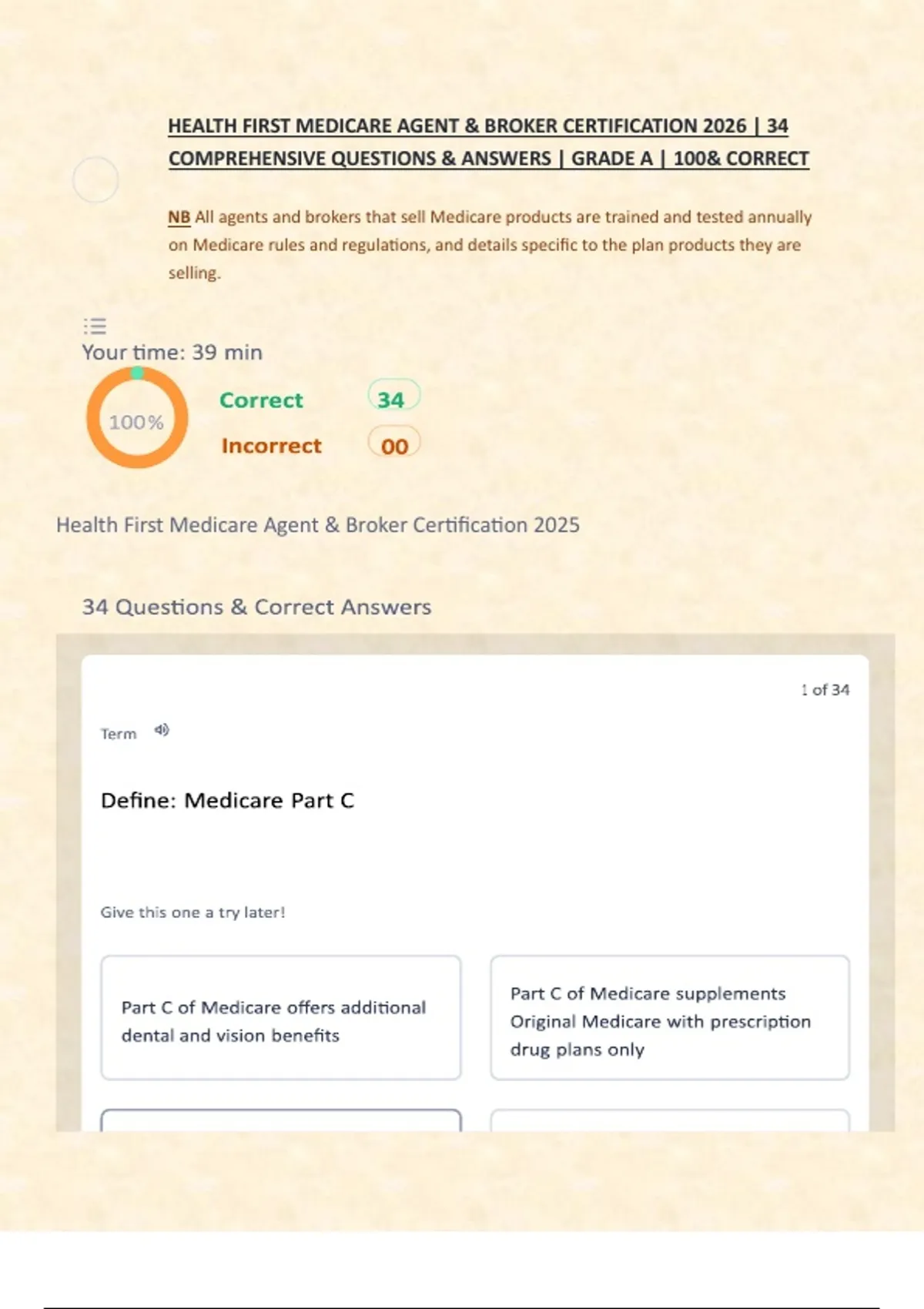Select the partially visible bottom-right answer card
The image size is (924, 1309).
pos(669,1120)
